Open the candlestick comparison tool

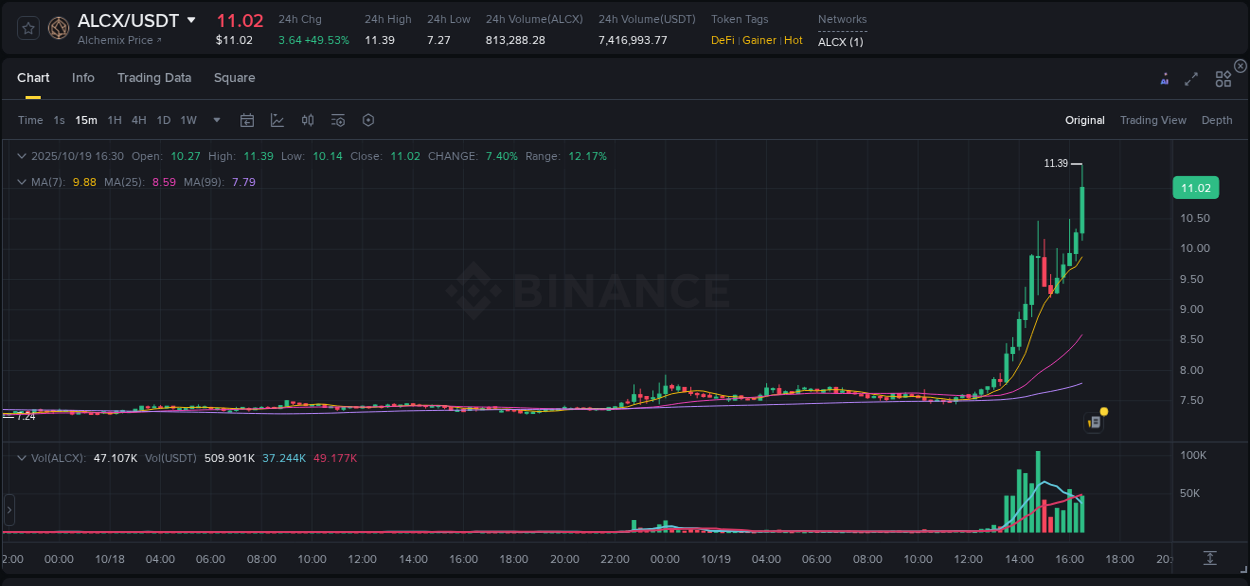click(308, 119)
